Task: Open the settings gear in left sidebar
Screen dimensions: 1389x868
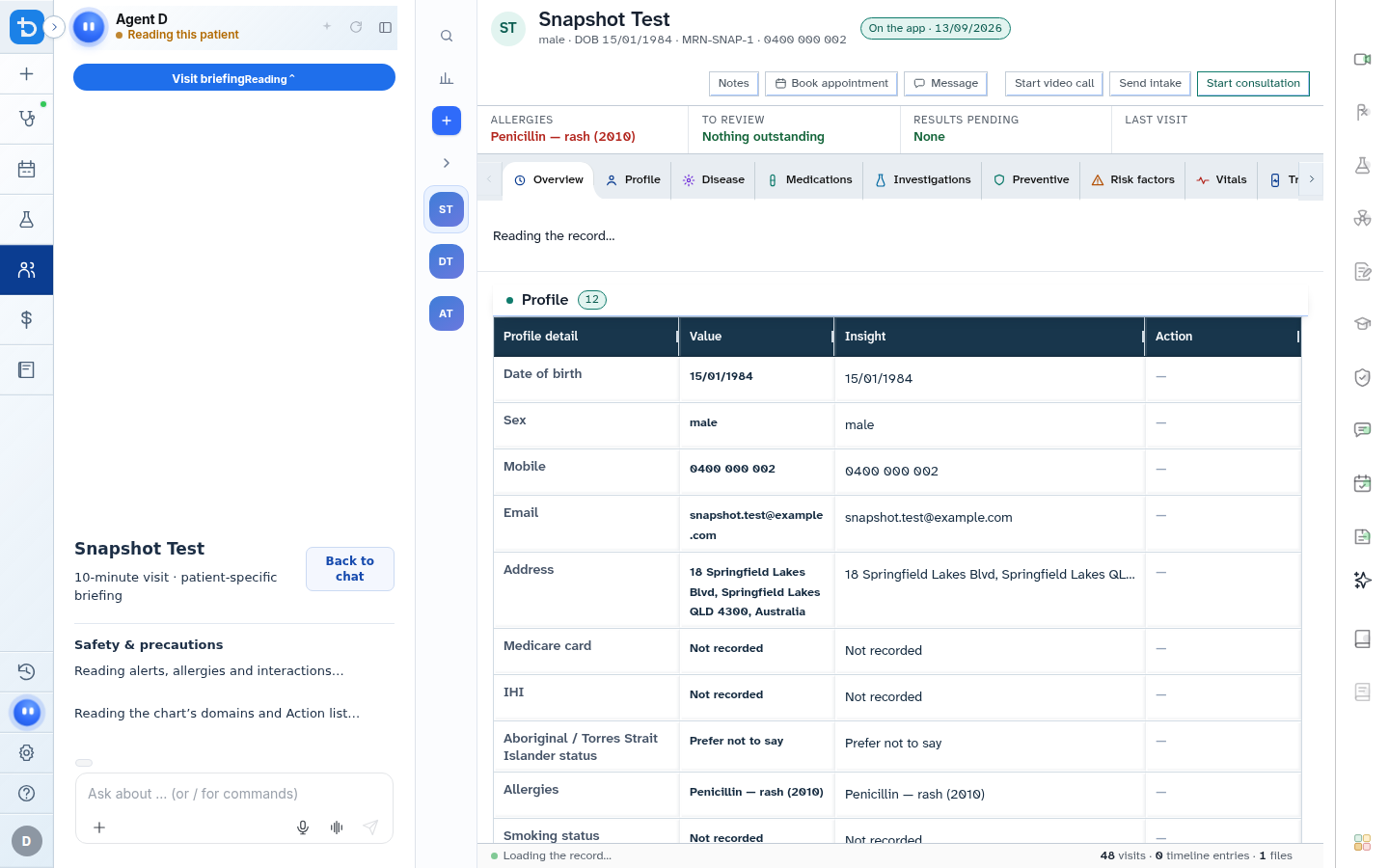Action: (27, 752)
